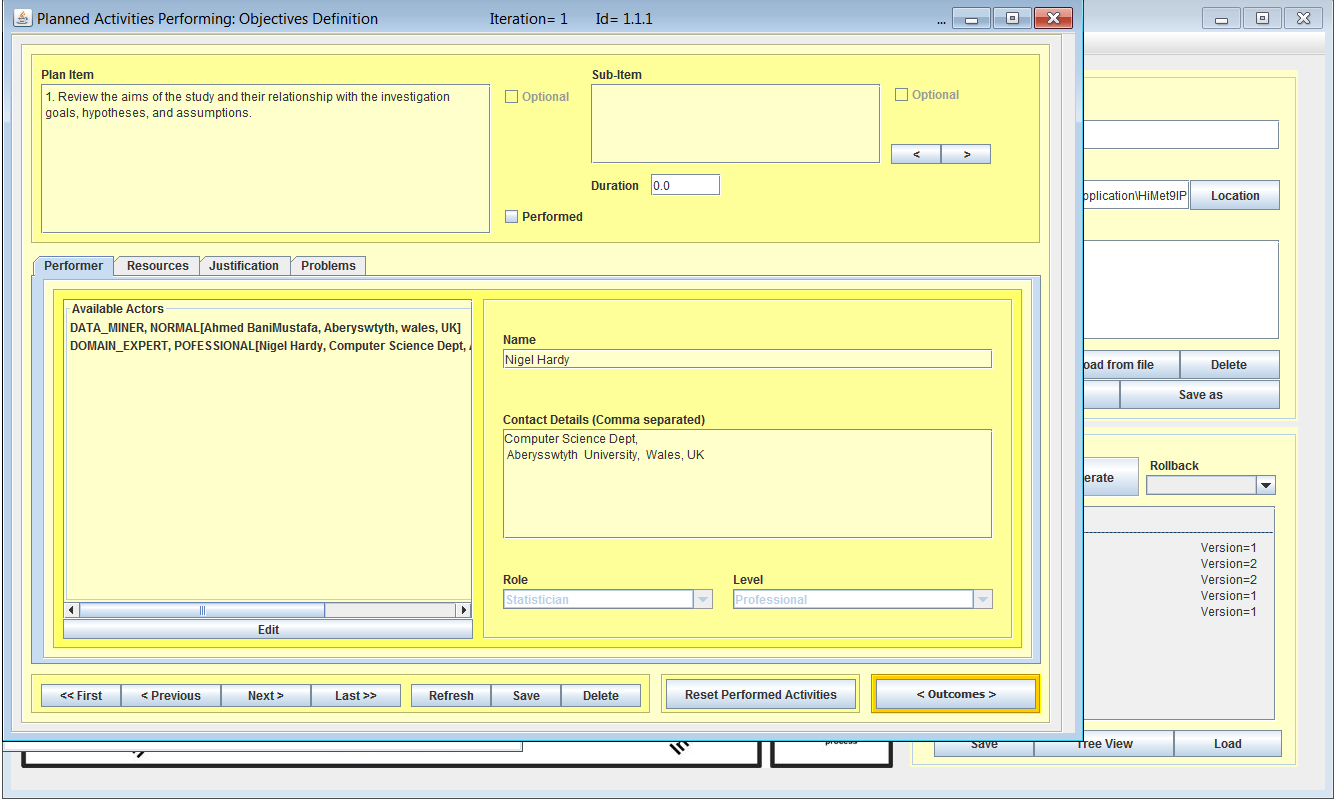
Task: Click the HiMet9IP path field in back window
Action: coord(1136,196)
